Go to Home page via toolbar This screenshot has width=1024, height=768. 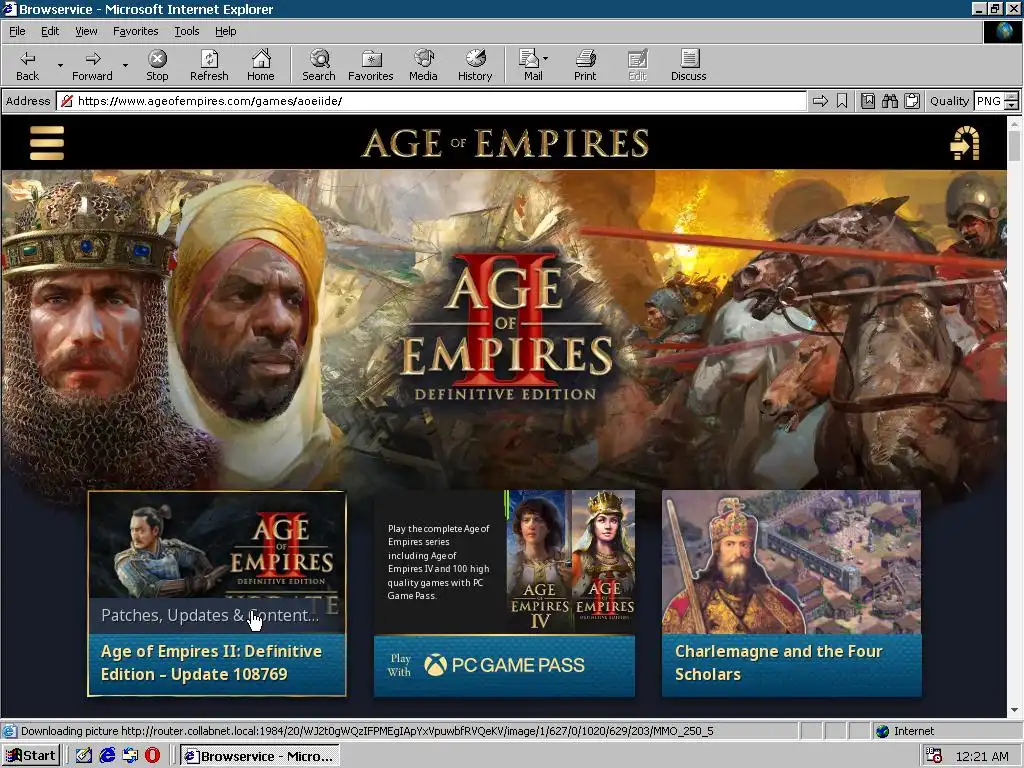click(x=261, y=65)
